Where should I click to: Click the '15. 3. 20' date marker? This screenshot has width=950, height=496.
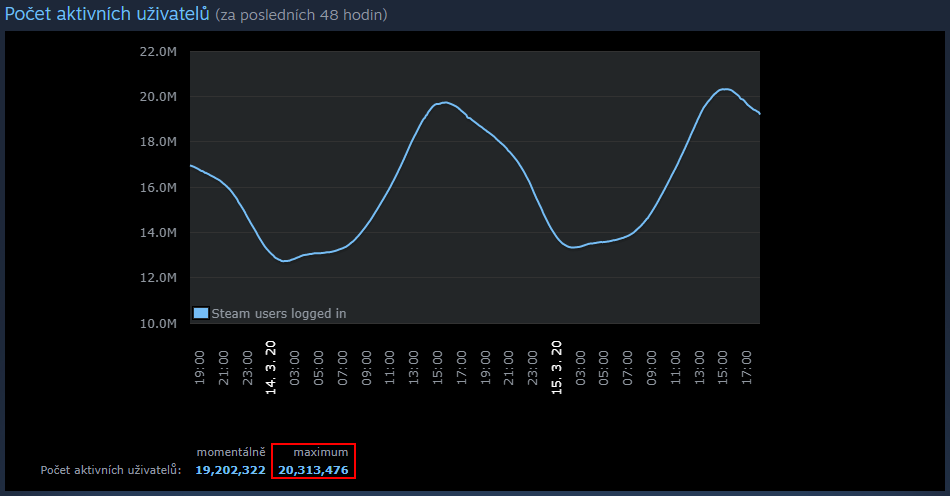(557, 367)
